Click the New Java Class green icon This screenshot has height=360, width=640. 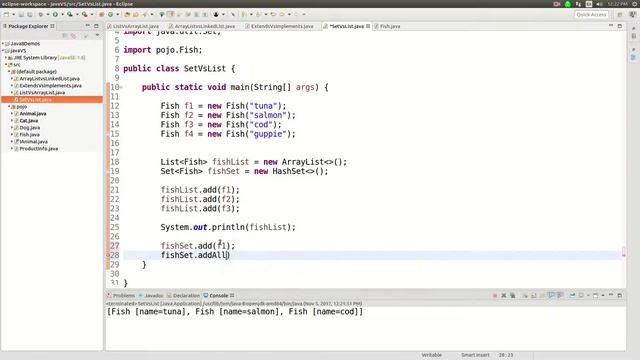(x=110, y=14)
